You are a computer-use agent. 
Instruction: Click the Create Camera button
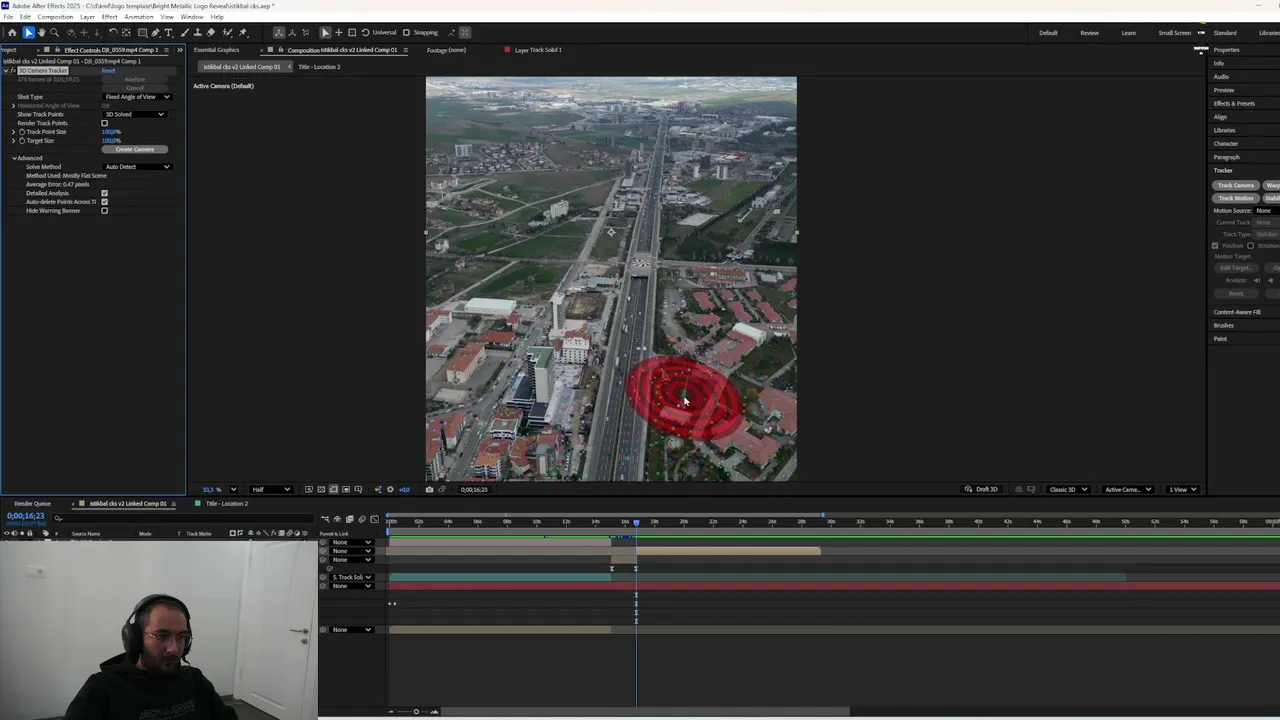pyautogui.click(x=134, y=150)
